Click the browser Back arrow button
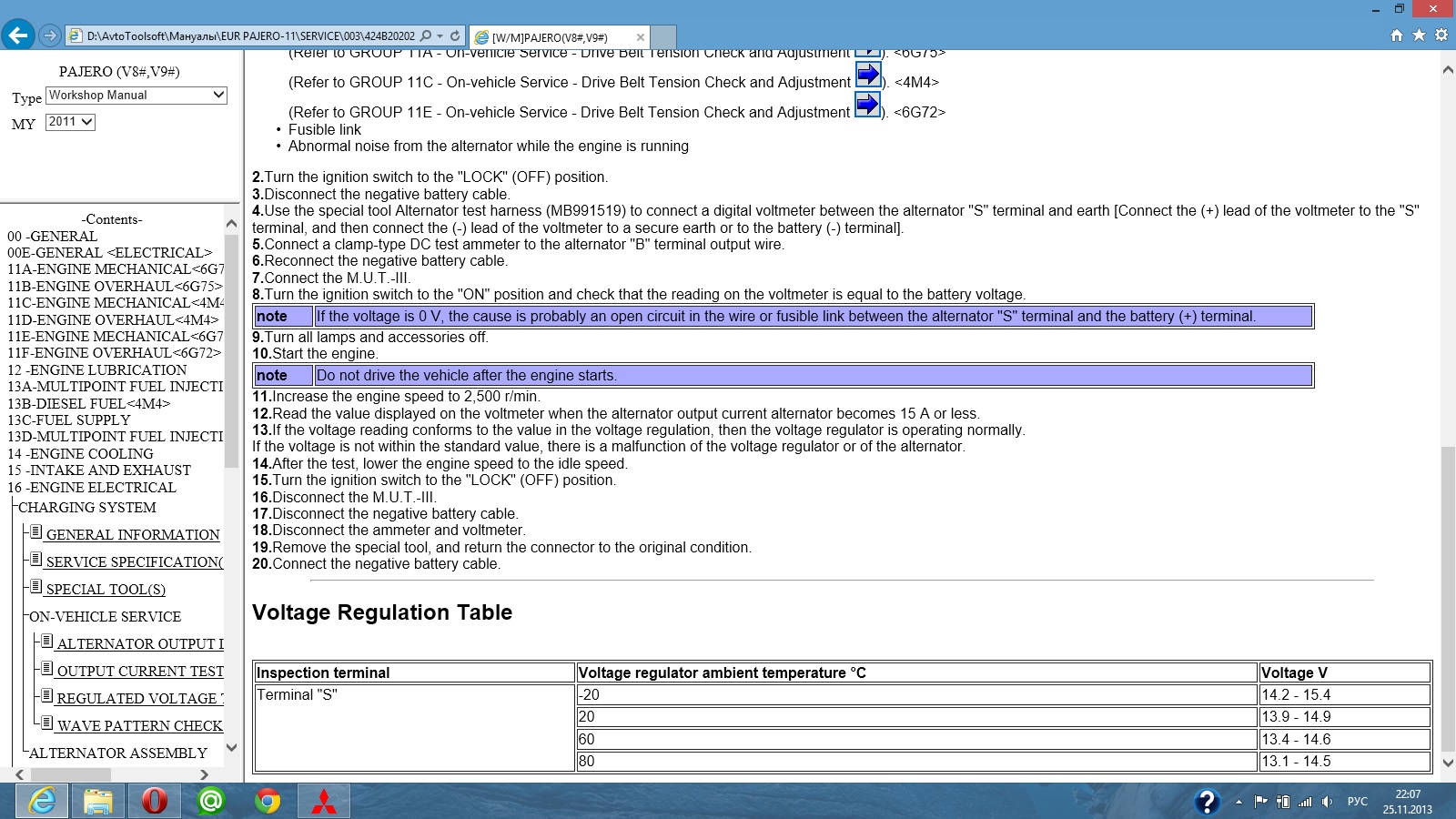Viewport: 1456px width, 819px height. [18, 35]
